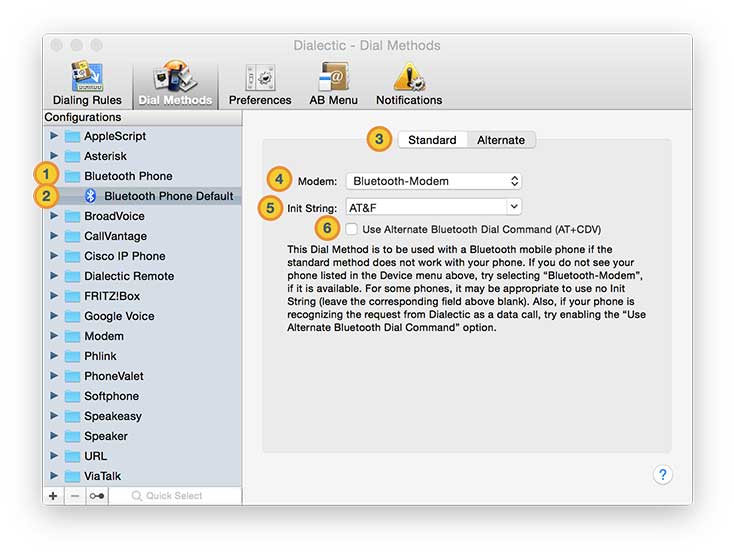Viewport: 734px width, 555px height.
Task: Expand the Phlink configuration group
Action: 54,356
